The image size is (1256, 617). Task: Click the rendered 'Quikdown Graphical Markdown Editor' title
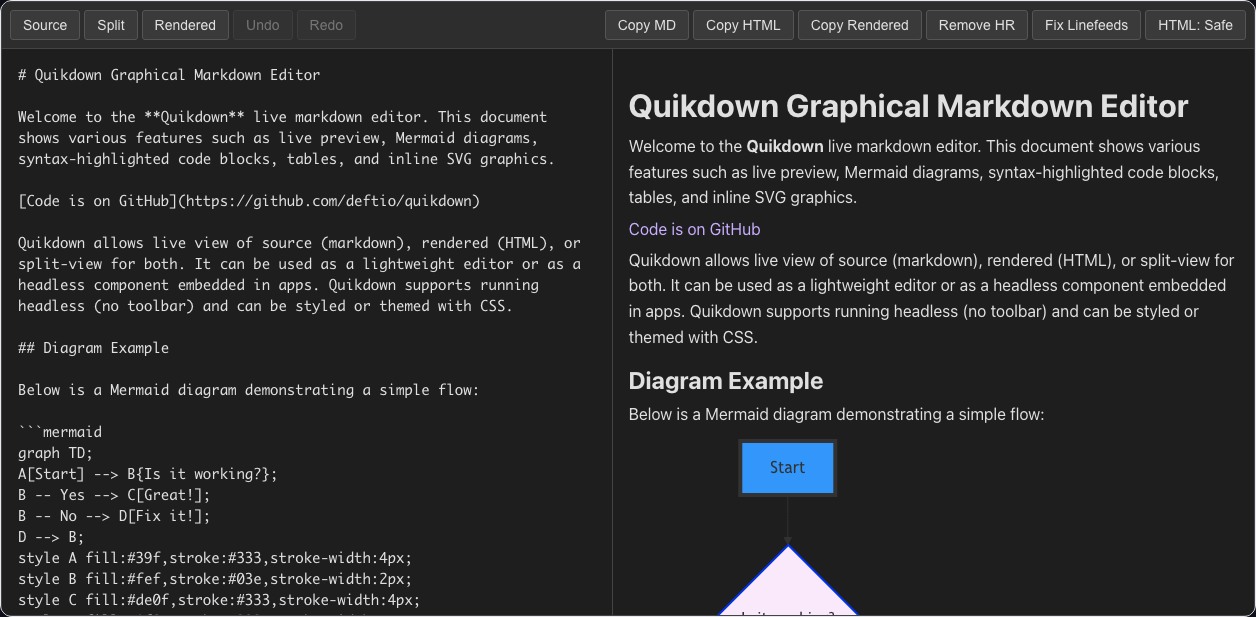[908, 106]
